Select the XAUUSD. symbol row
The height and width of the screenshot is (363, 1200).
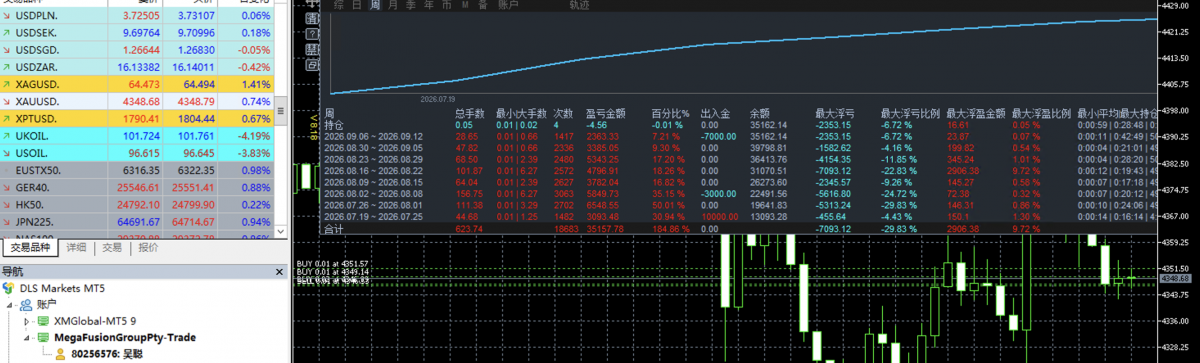pos(138,101)
